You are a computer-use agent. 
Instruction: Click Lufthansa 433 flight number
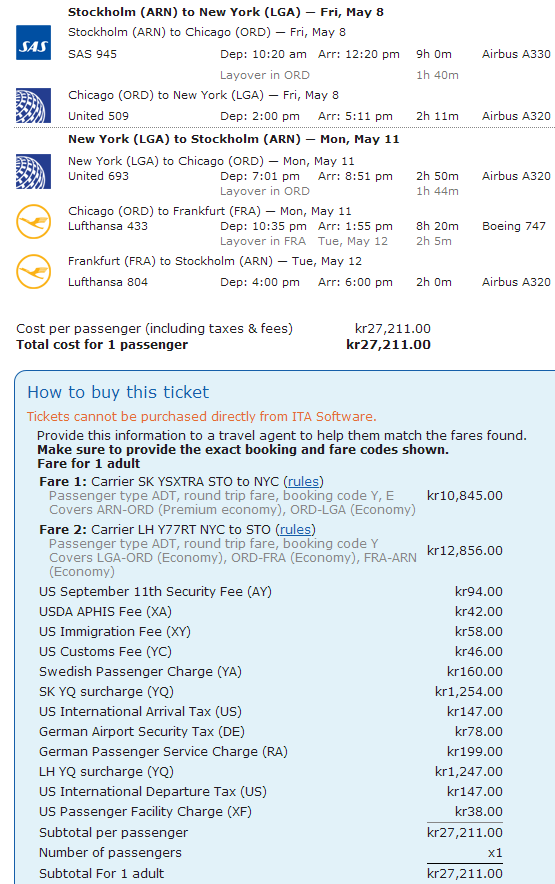[108, 226]
